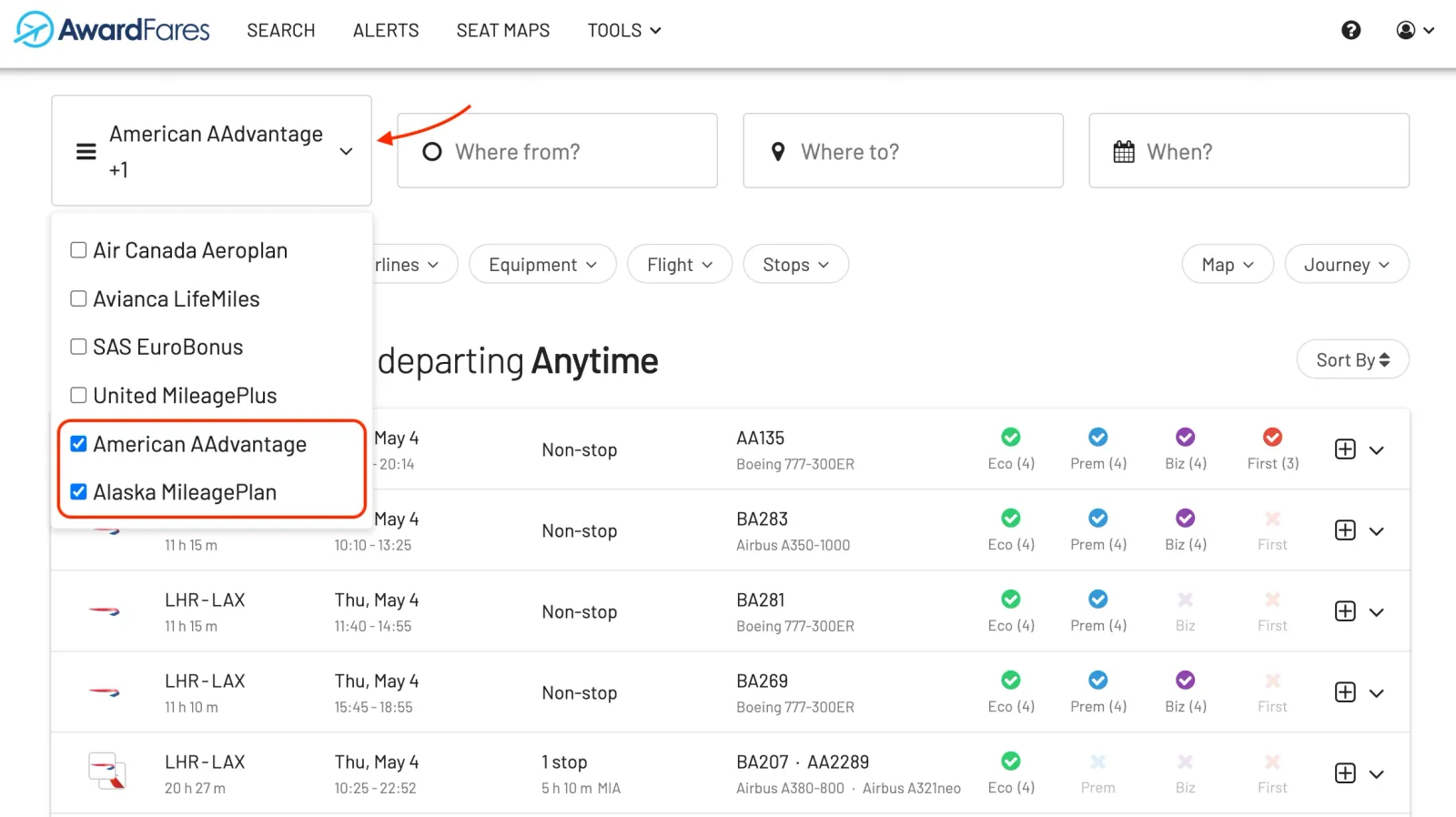Check the United MileagePlus box

tap(78, 395)
